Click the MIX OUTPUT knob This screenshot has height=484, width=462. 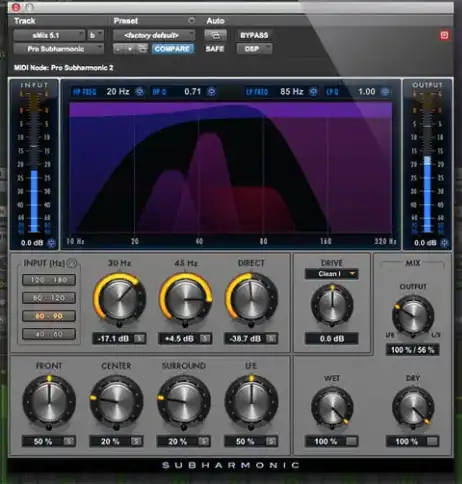click(x=413, y=316)
